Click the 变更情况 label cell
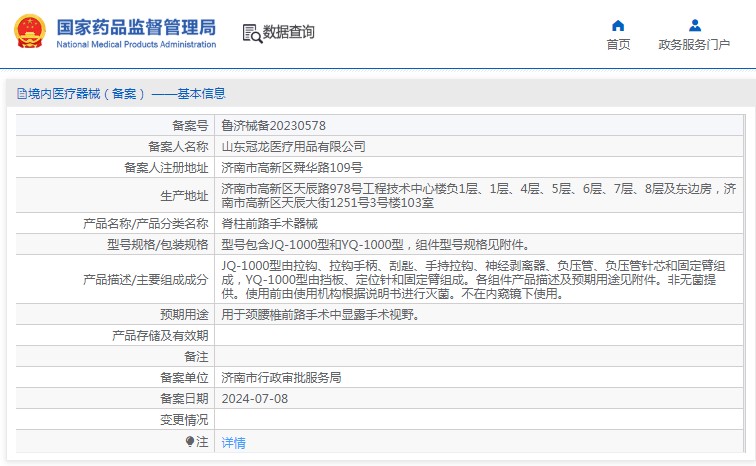 [116, 420]
